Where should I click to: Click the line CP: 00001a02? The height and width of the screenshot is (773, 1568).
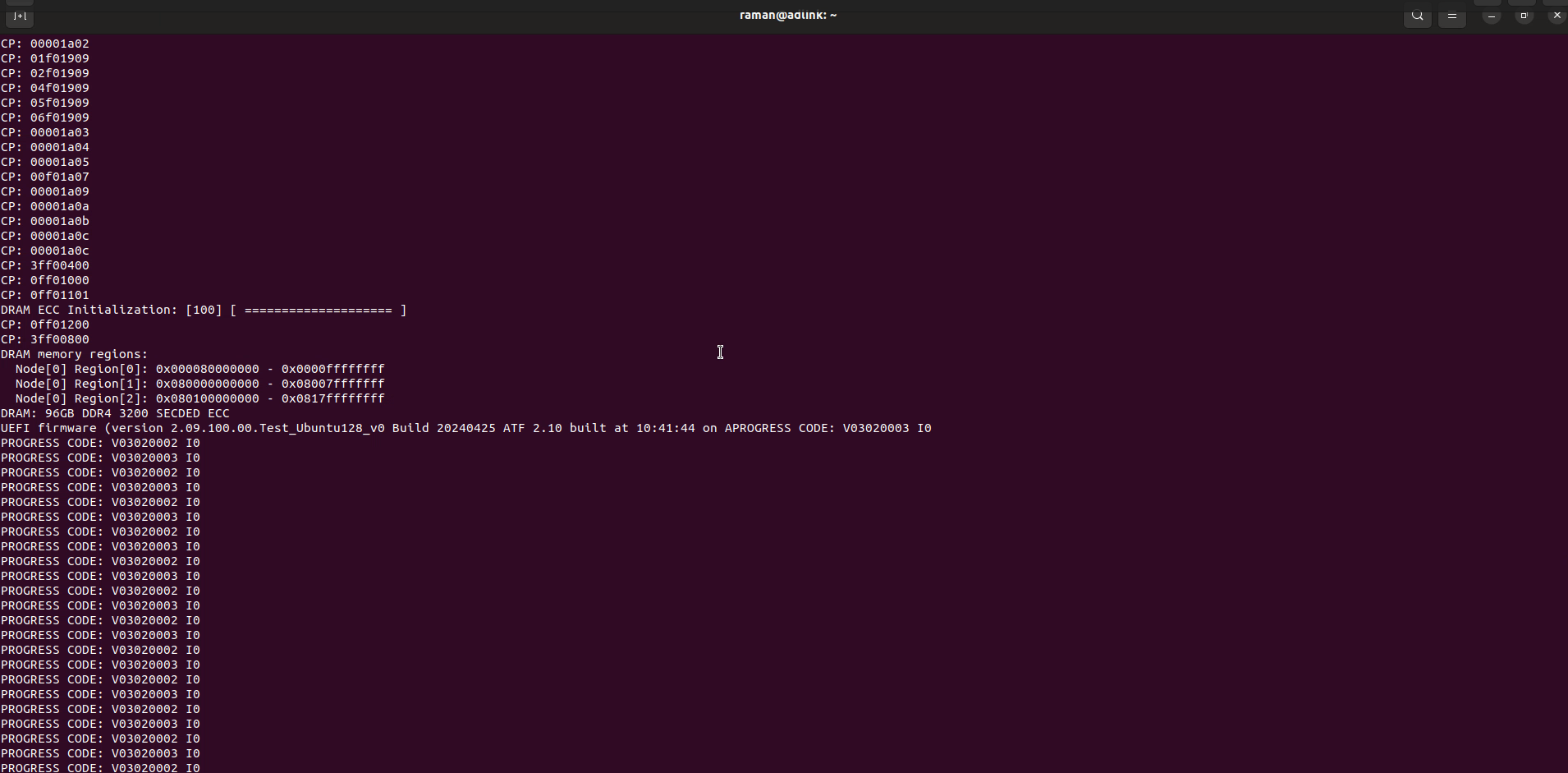[x=45, y=44]
